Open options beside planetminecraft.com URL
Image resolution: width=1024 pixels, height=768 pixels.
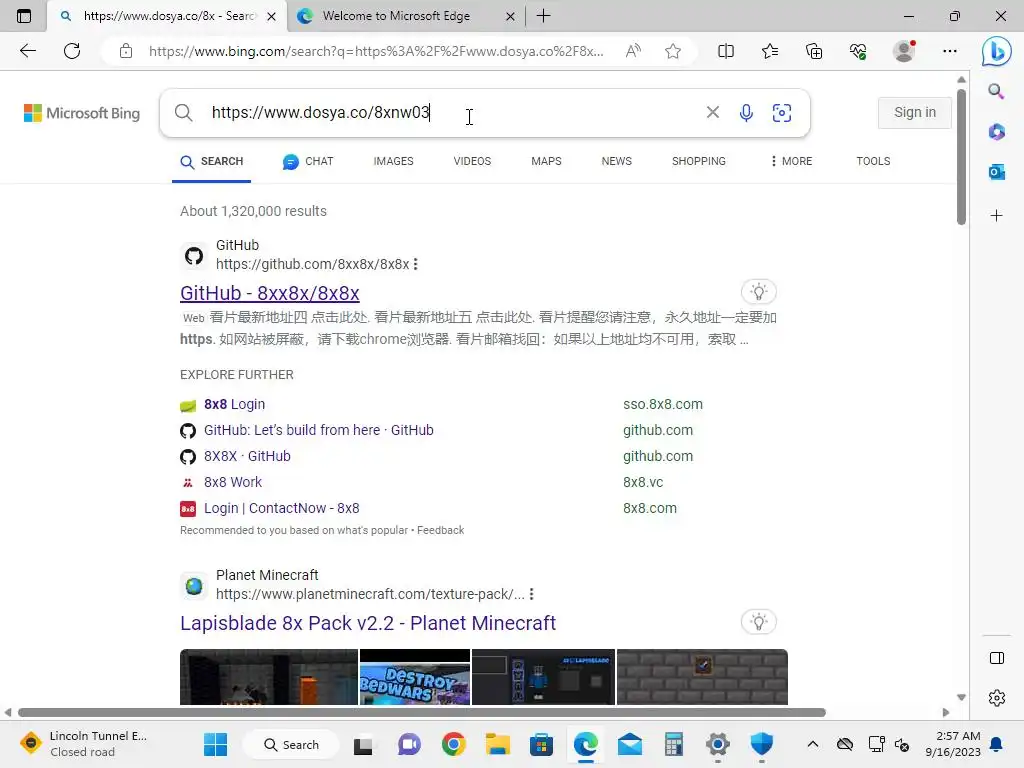[532, 594]
